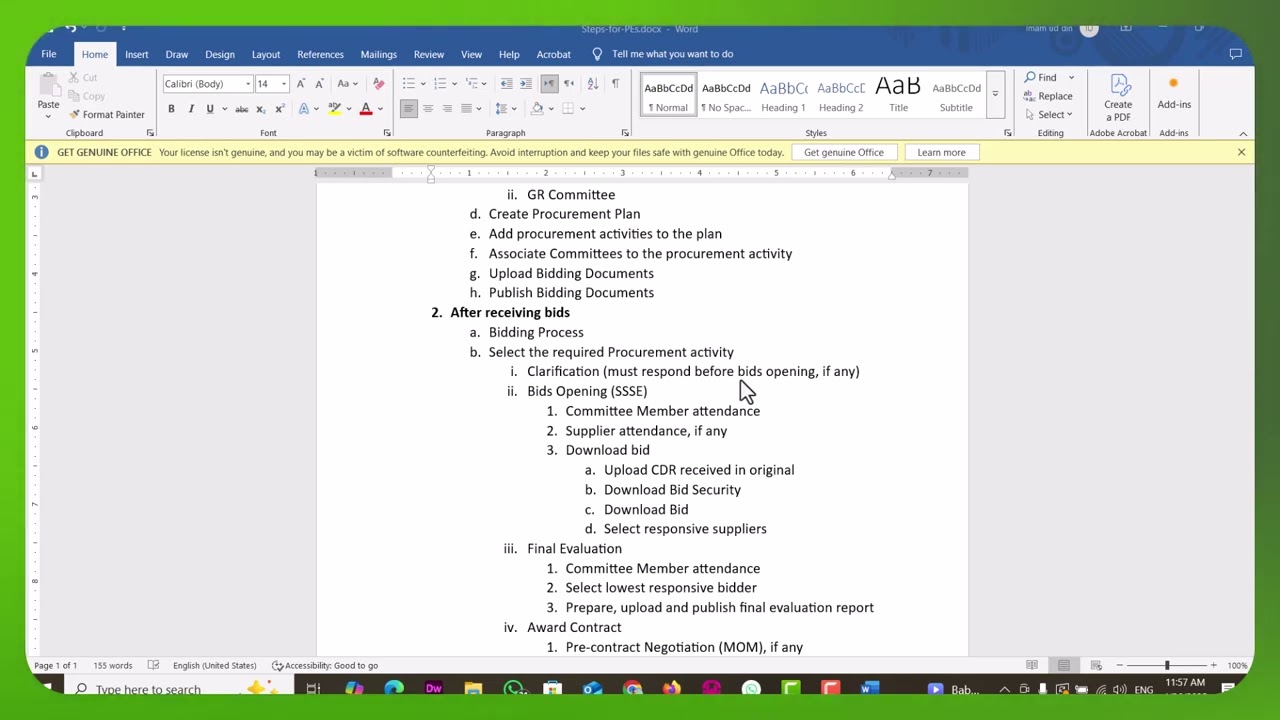Center align the text
Screen dimensions: 1280x720
[428, 108]
